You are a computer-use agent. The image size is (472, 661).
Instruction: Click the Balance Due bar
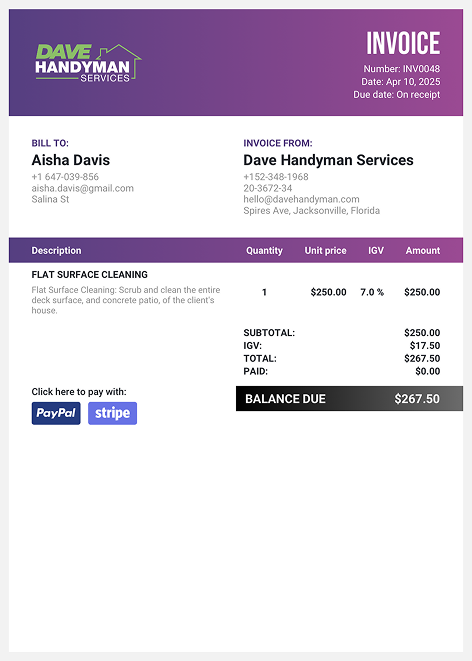point(349,399)
